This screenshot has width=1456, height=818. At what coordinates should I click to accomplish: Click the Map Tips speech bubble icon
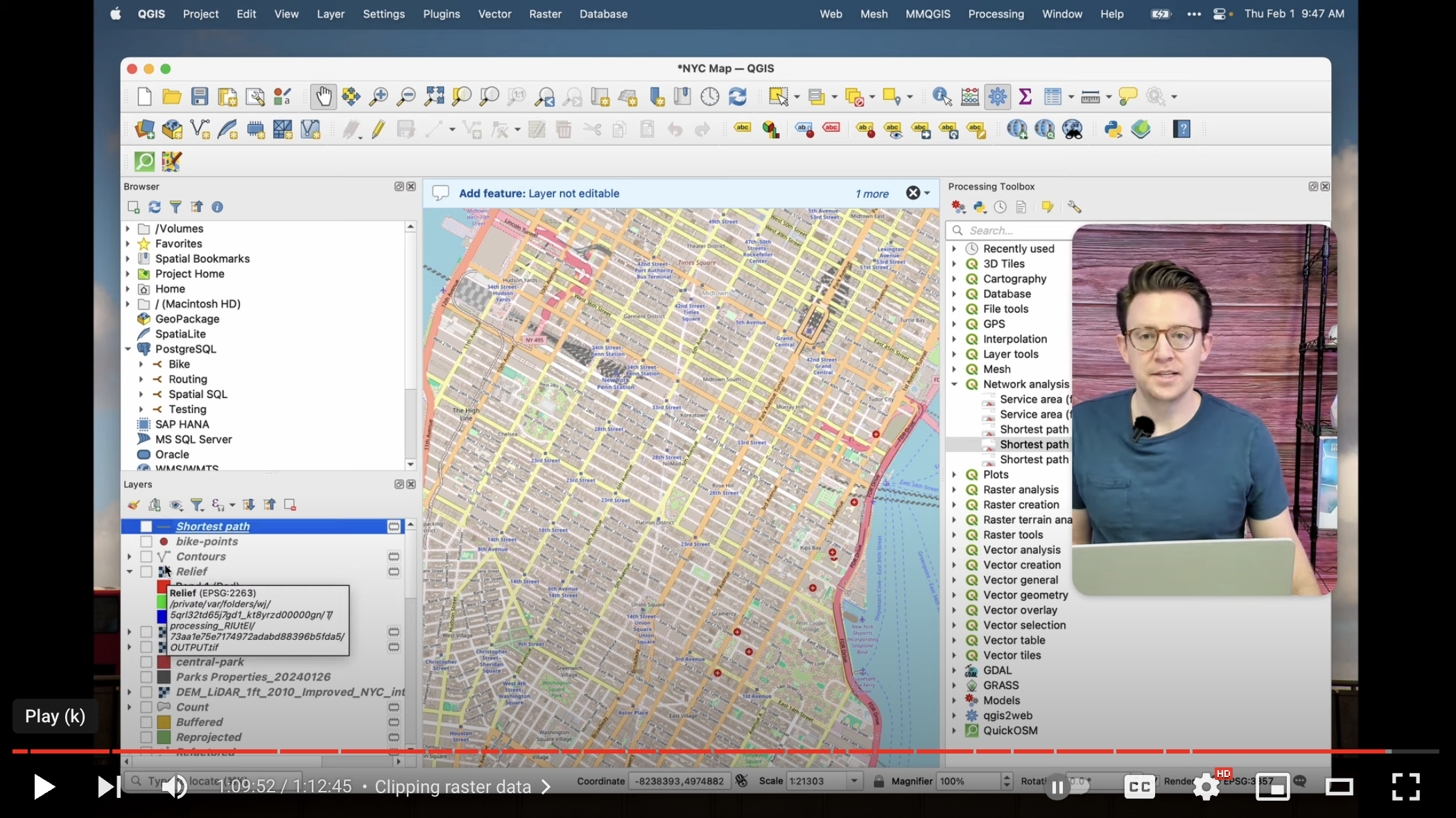coord(1128,96)
